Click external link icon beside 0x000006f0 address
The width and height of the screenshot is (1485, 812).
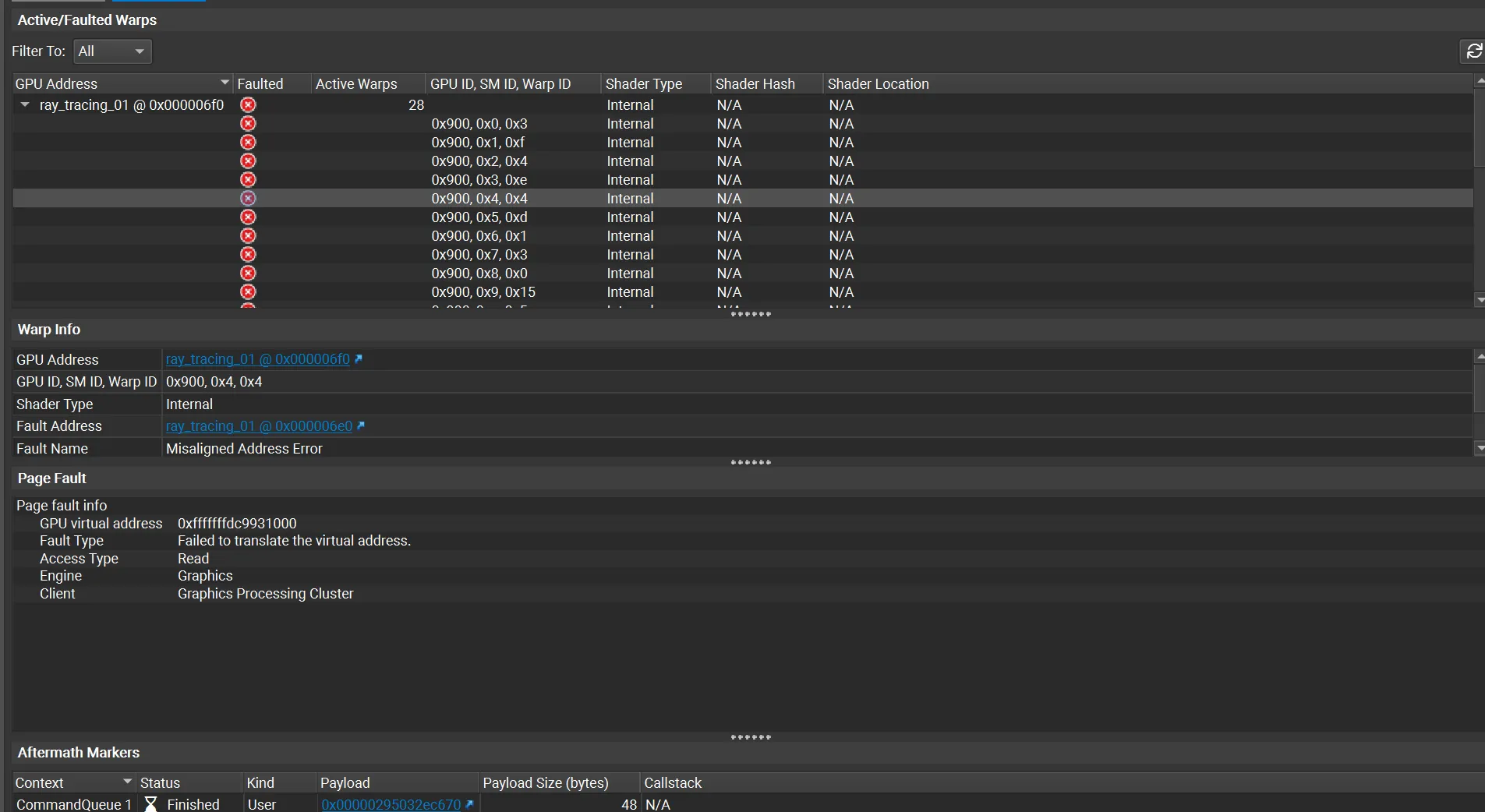tap(359, 359)
